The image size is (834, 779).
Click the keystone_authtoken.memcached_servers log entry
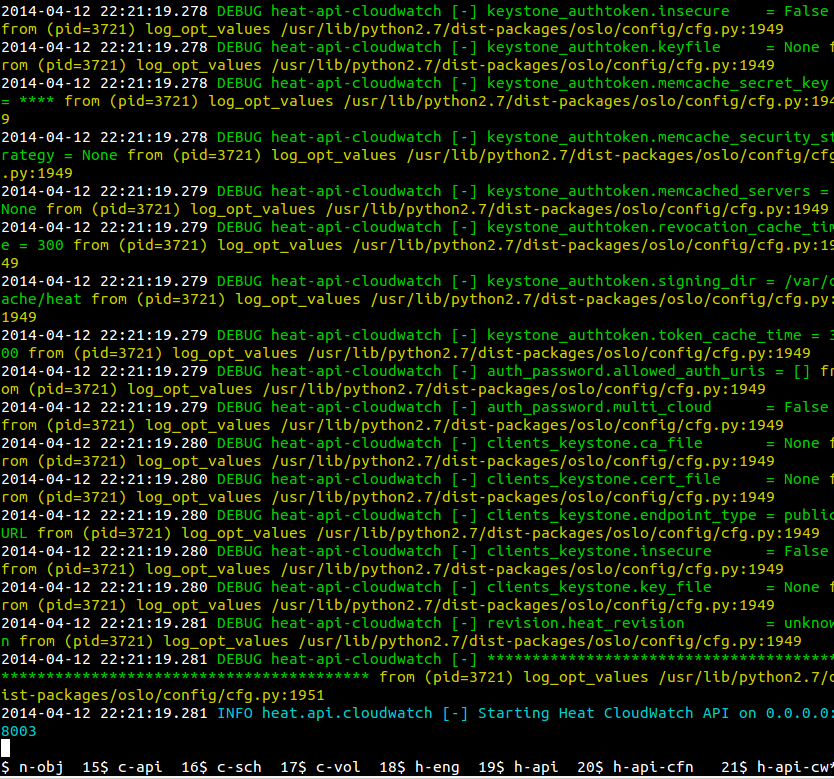[x=653, y=191]
